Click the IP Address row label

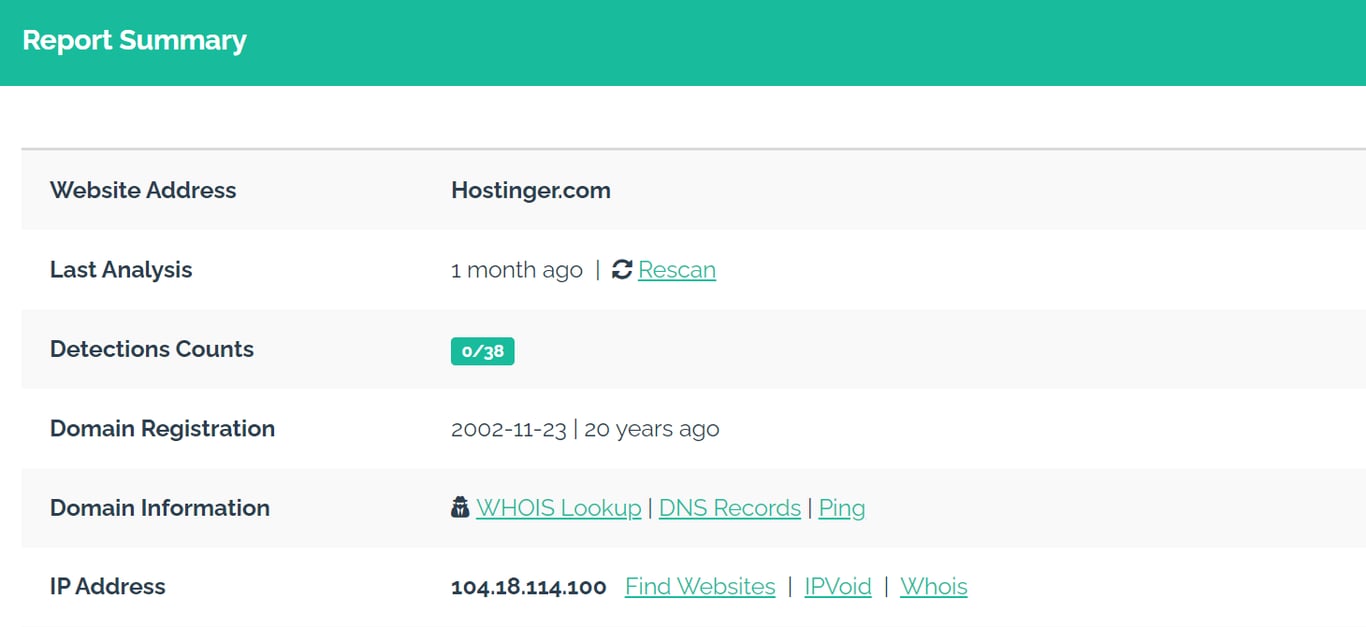point(107,587)
